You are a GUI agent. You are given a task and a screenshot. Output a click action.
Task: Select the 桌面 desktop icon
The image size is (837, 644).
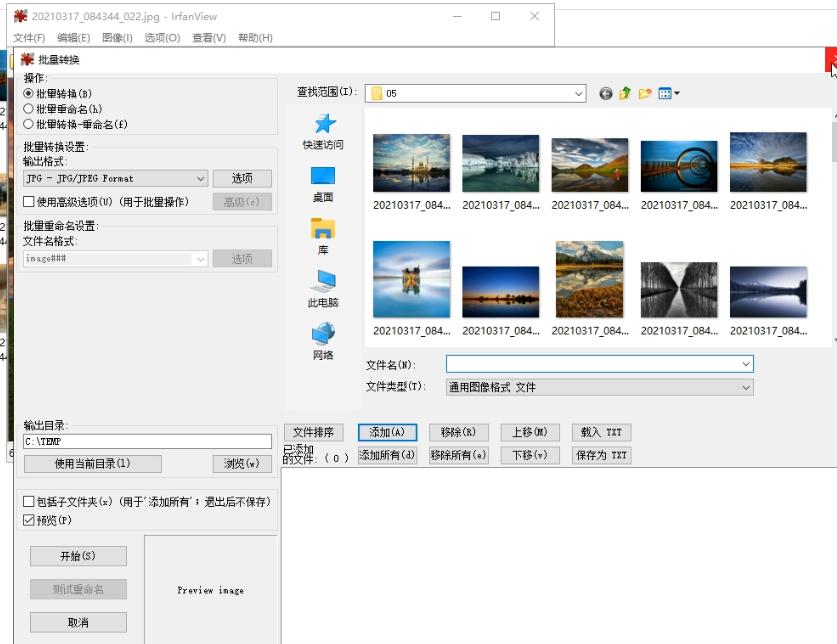[x=323, y=177]
